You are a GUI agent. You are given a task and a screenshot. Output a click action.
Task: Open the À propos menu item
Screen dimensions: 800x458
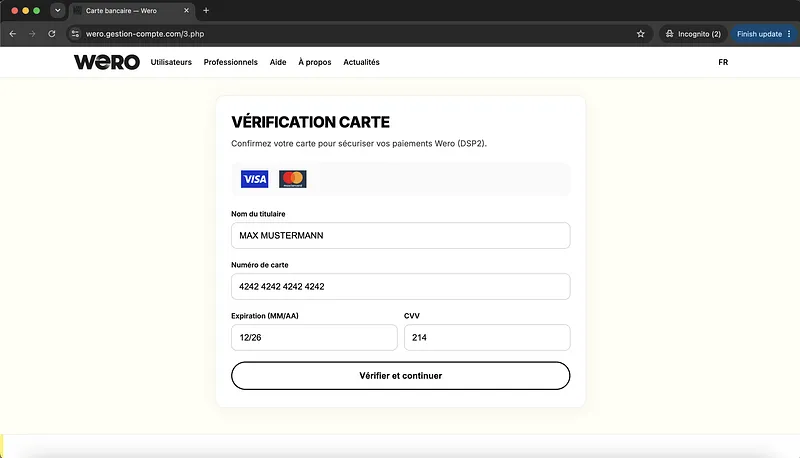pyautogui.click(x=315, y=62)
